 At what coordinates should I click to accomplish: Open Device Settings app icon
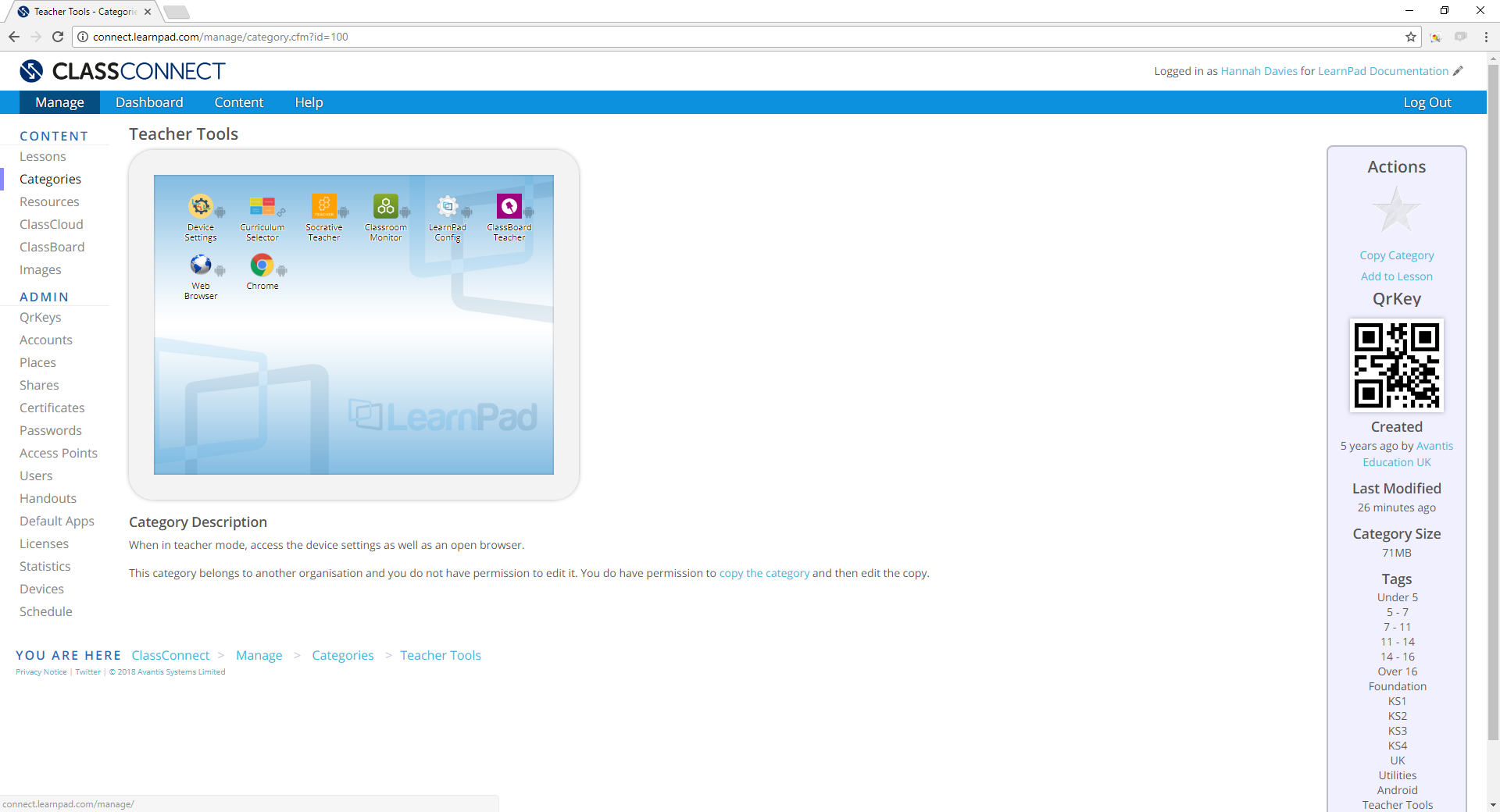[x=201, y=206]
